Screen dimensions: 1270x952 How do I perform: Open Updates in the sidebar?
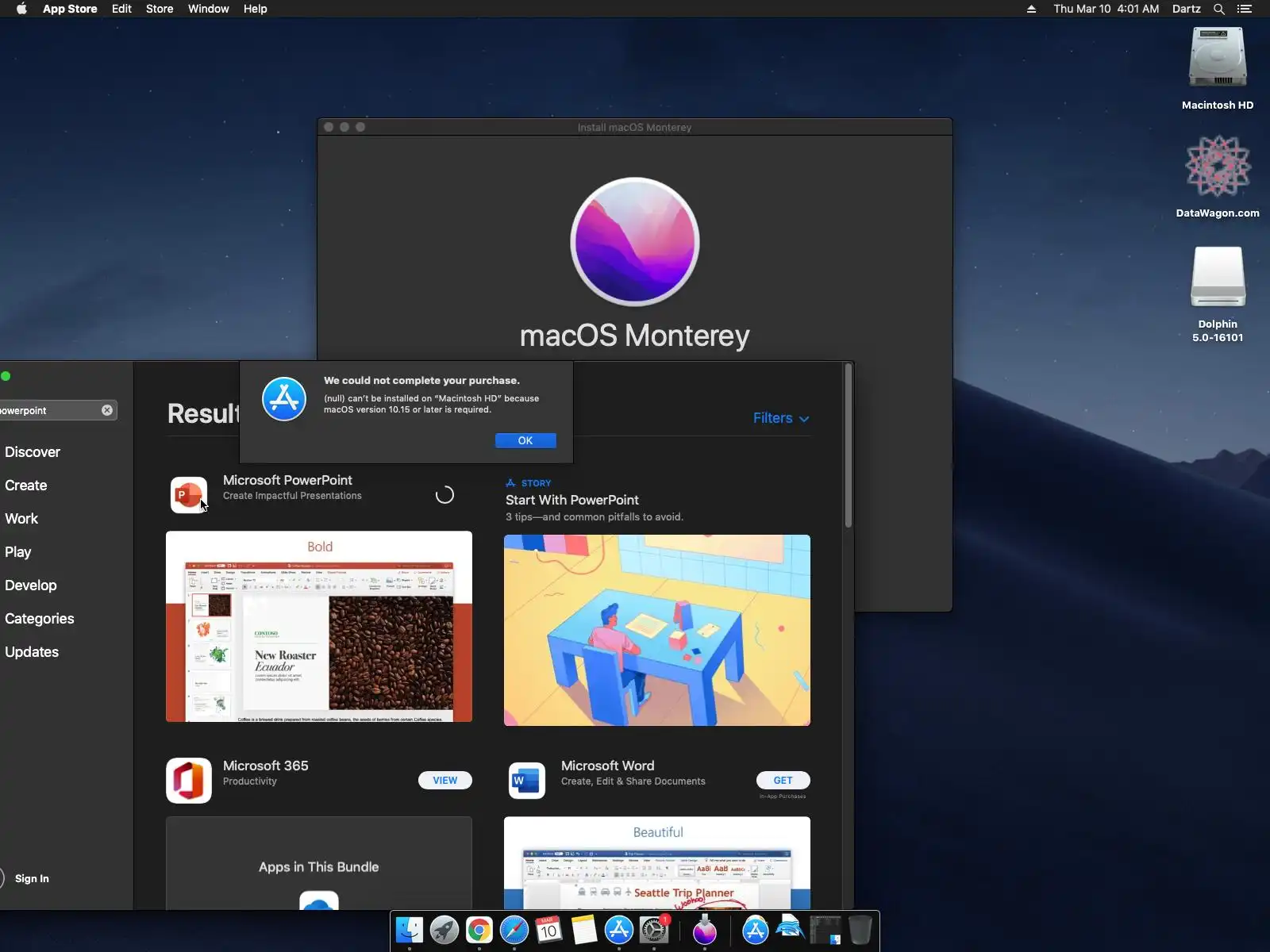[32, 652]
